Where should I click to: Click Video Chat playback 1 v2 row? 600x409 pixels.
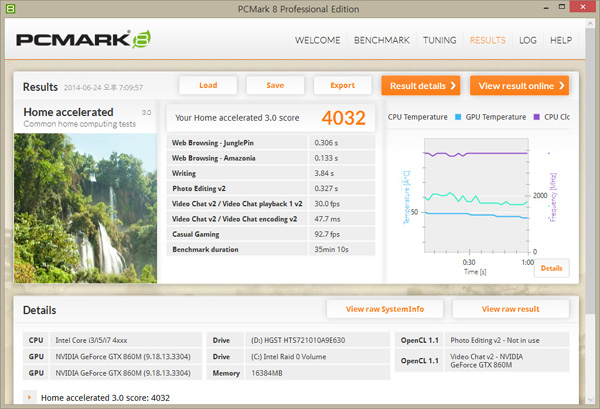(271, 204)
